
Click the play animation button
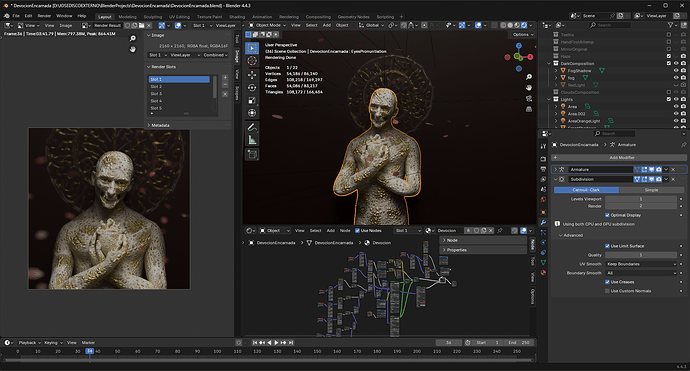pyautogui.click(x=276, y=342)
